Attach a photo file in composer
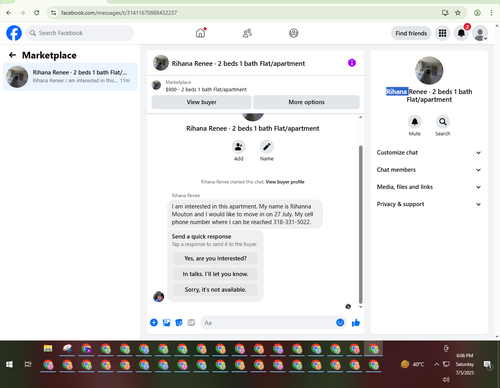500x388 pixels. (166, 322)
